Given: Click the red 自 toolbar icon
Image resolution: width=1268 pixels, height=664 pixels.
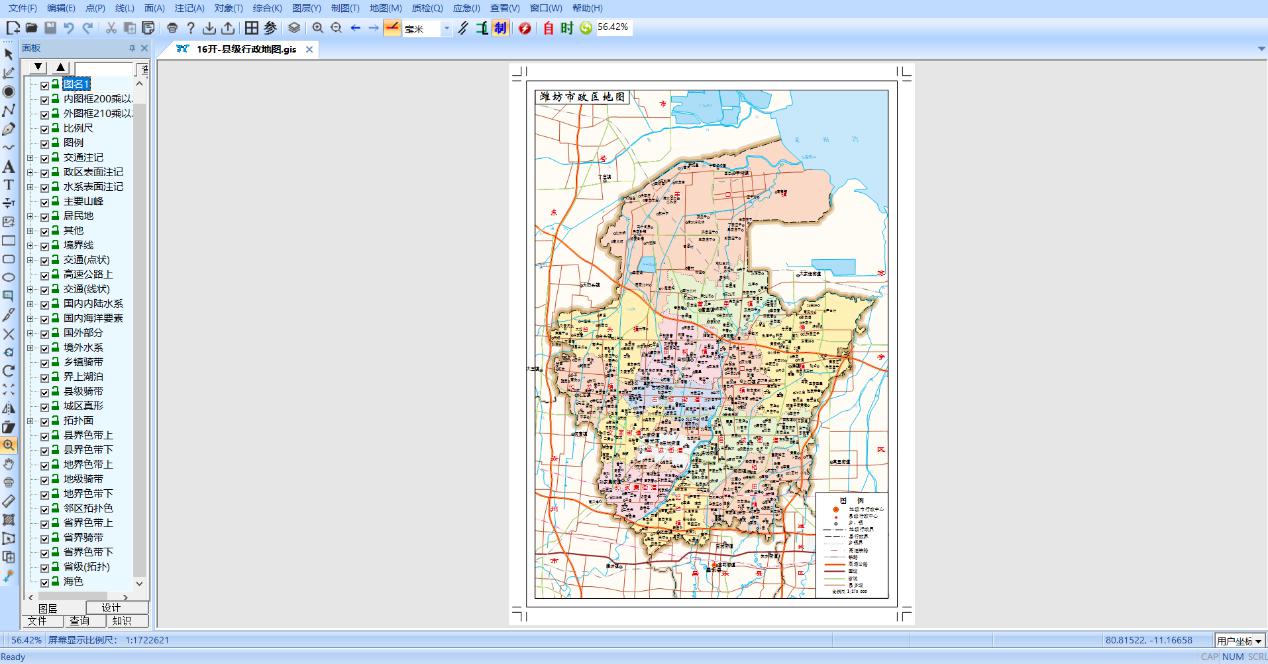Looking at the screenshot, I should [548, 28].
